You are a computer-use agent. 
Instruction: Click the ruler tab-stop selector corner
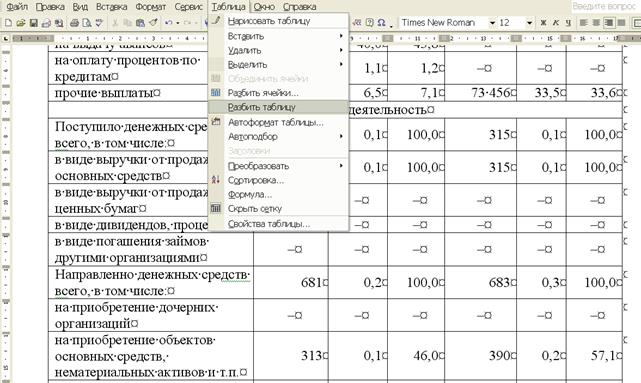(x=6, y=38)
